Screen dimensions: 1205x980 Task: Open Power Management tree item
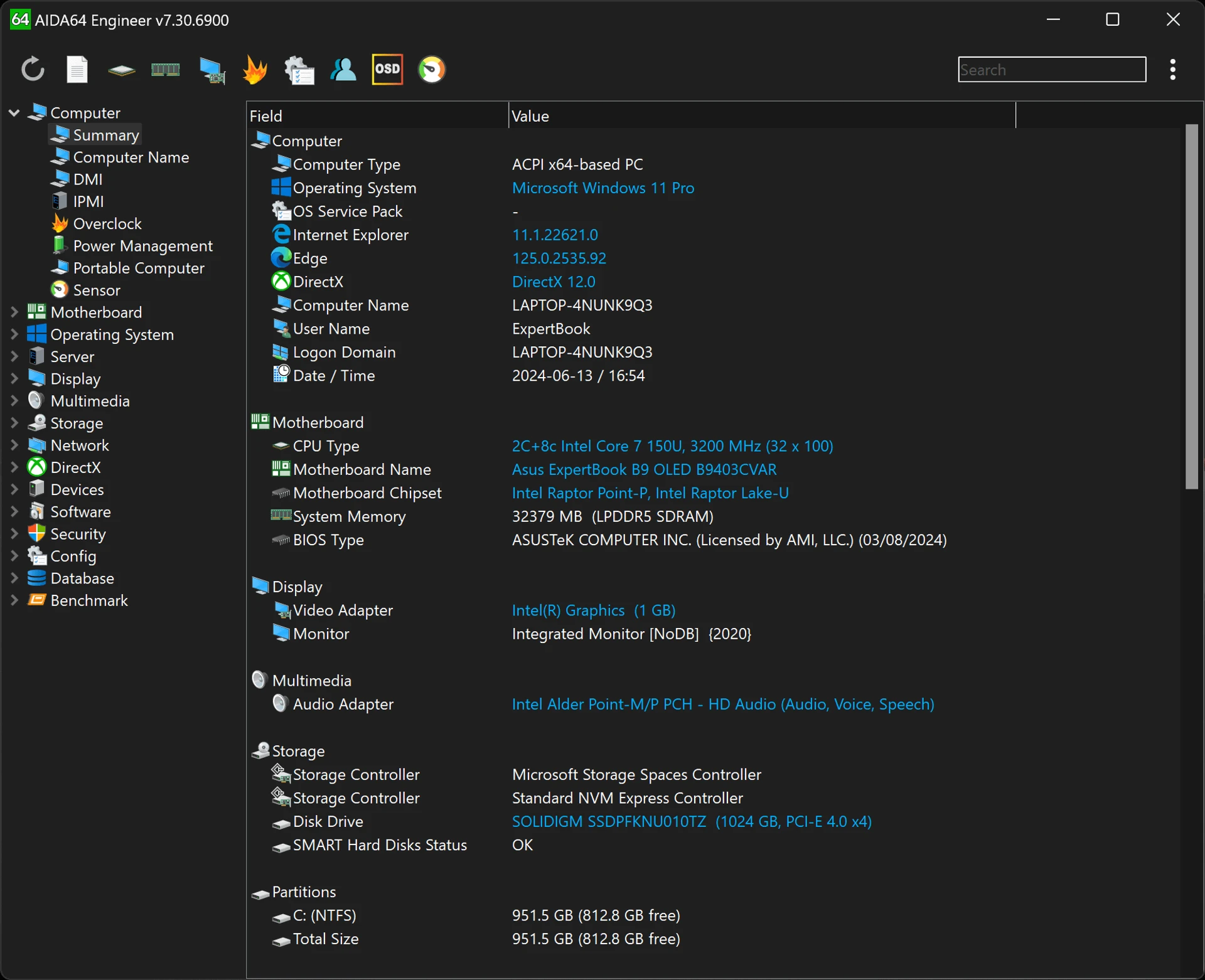pos(132,246)
